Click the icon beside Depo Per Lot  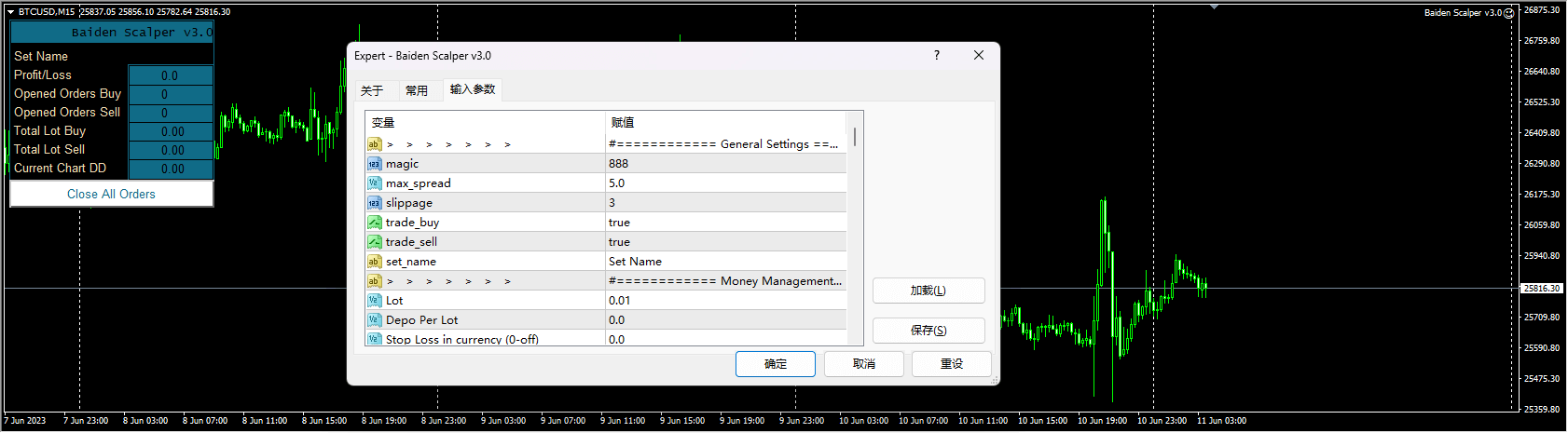click(374, 320)
